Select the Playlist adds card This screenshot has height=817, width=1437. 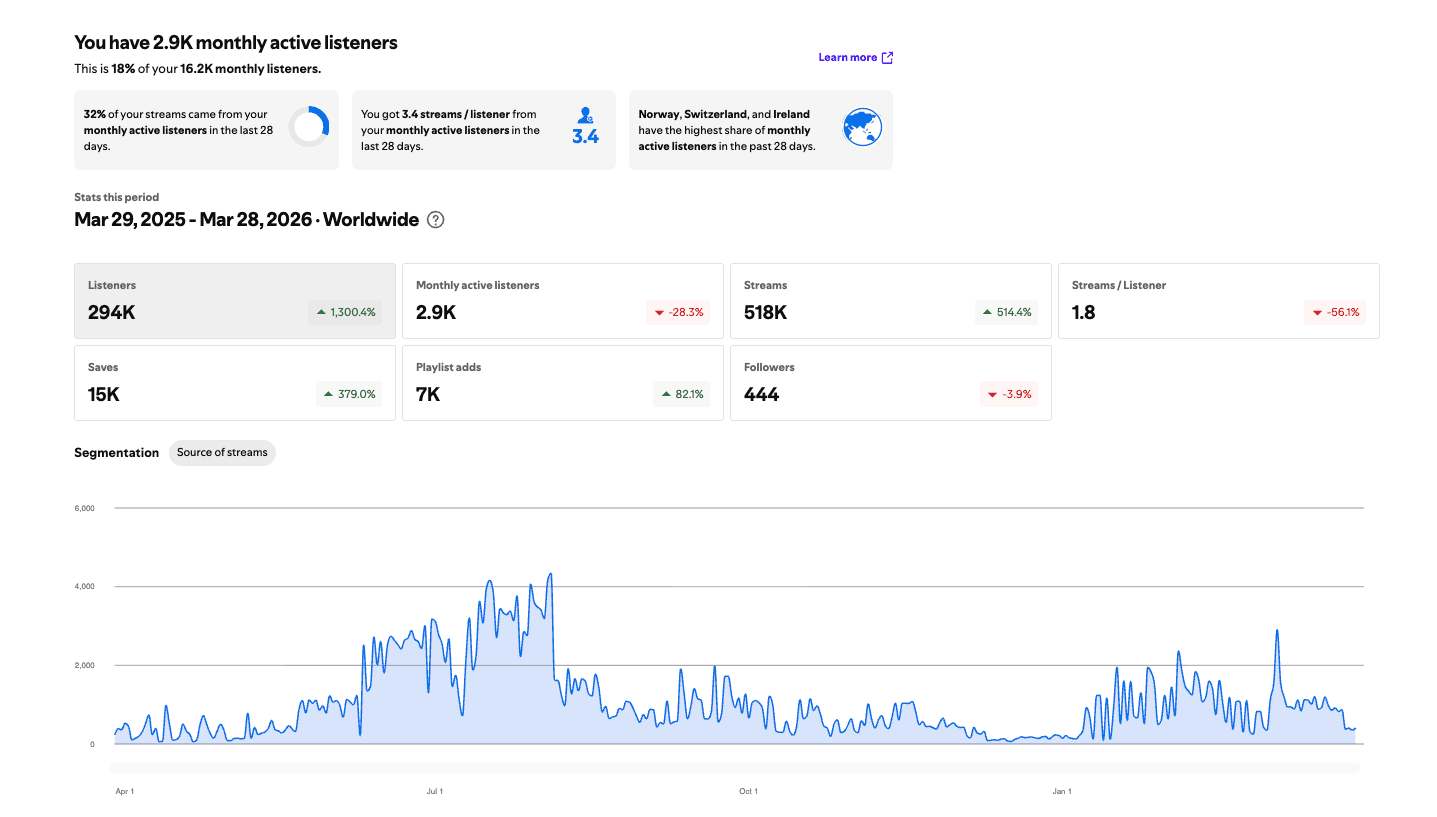(x=562, y=383)
